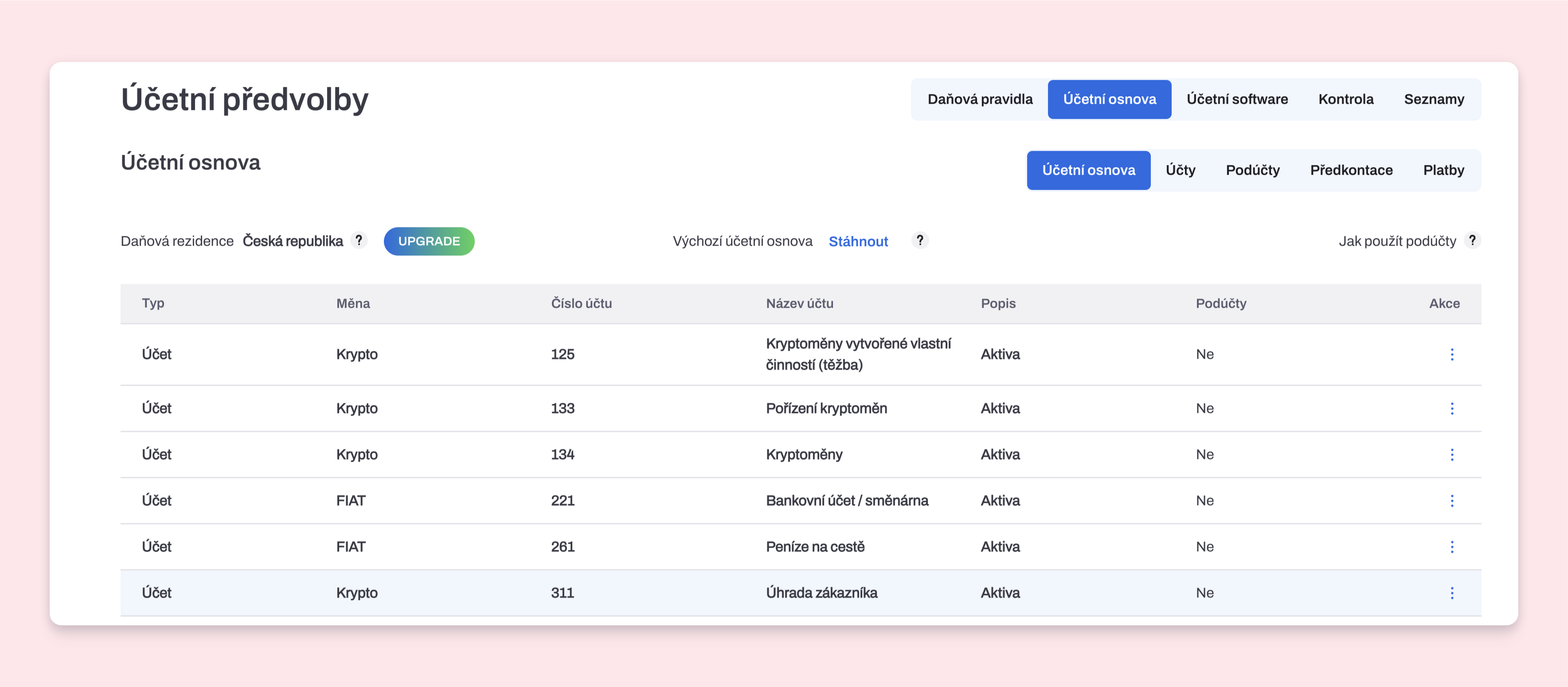Open actions menu for account 261
Viewport: 1568px width, 687px height.
click(x=1452, y=547)
